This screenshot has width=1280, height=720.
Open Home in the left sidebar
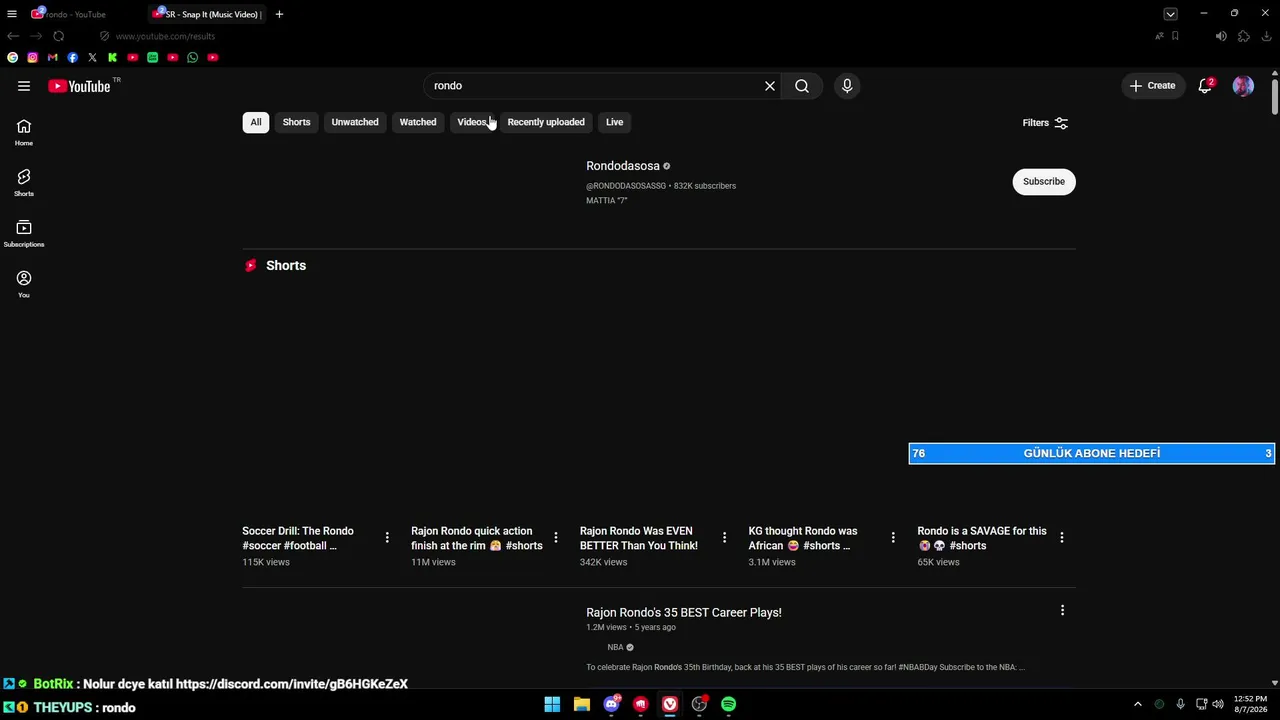[x=24, y=132]
